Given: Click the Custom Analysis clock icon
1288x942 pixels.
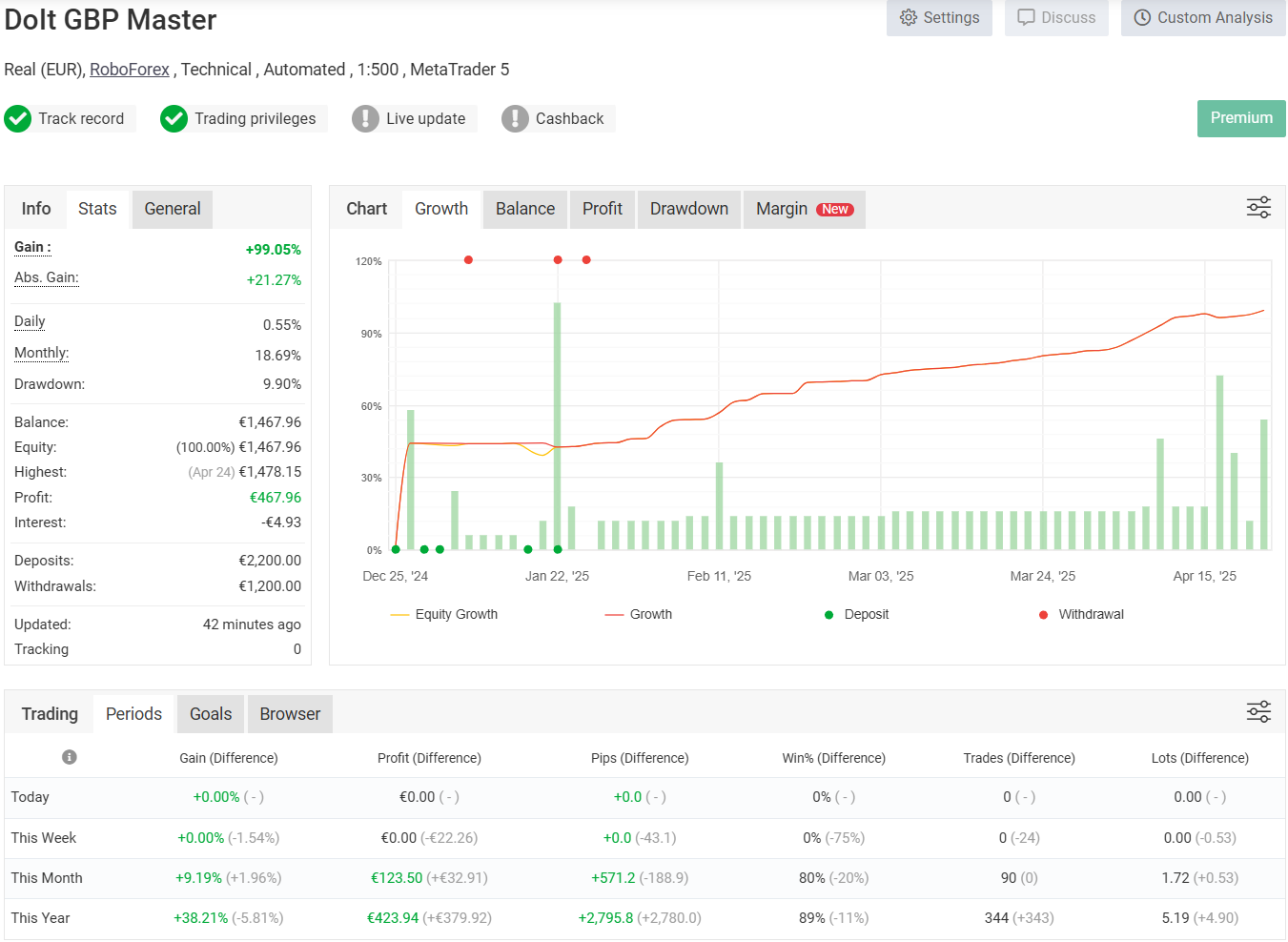Looking at the screenshot, I should click(x=1142, y=18).
